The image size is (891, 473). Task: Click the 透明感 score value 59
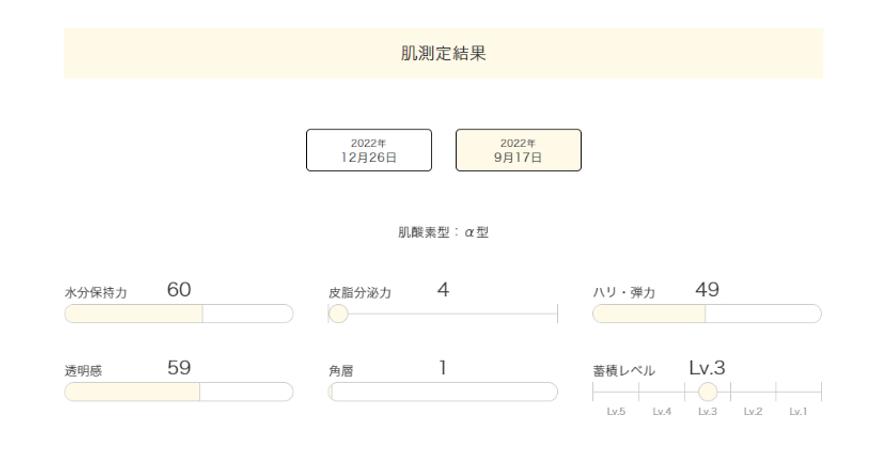click(x=178, y=367)
